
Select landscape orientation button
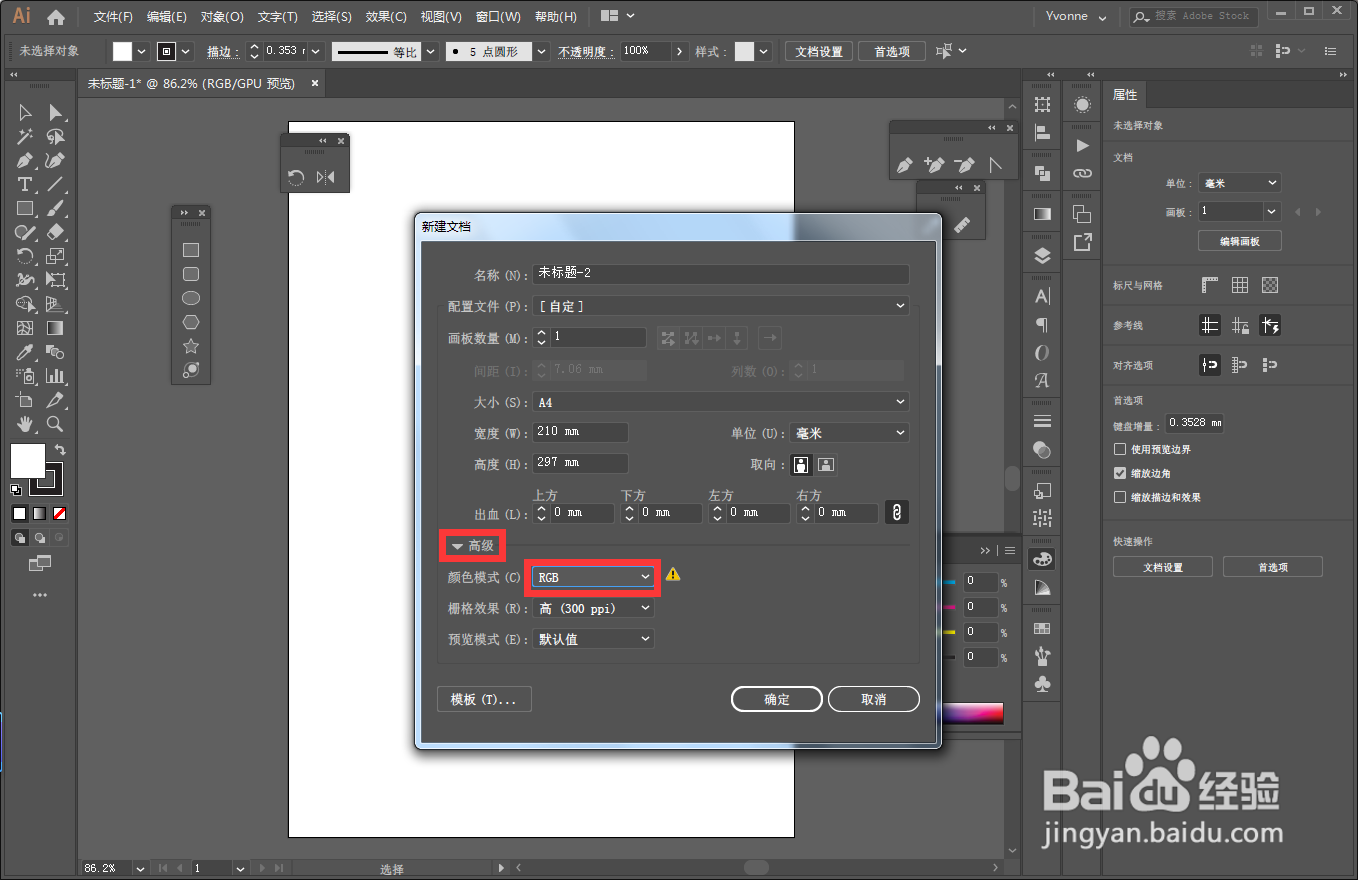(x=826, y=465)
